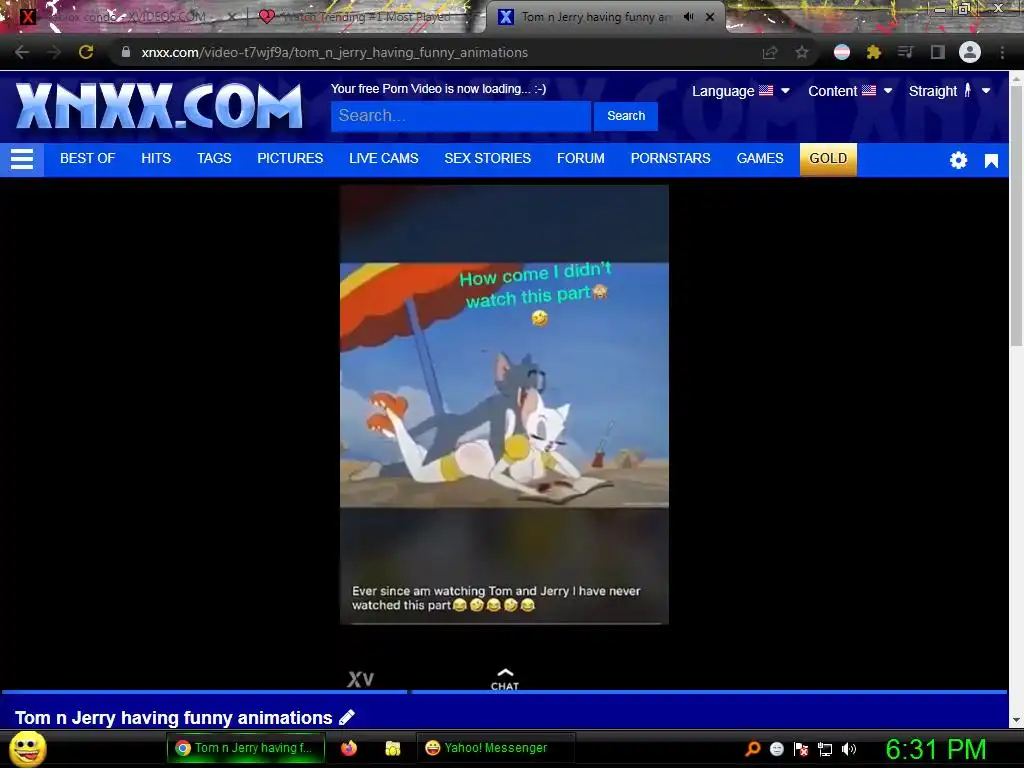The image size is (1024, 768).
Task: Open the file folder taskbar icon
Action: point(392,748)
